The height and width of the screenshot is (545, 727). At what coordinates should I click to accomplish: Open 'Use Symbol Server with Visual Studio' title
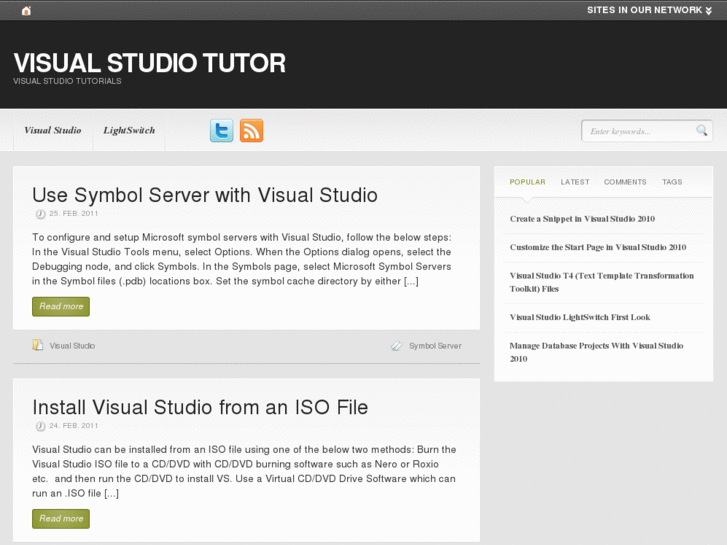tap(205, 195)
